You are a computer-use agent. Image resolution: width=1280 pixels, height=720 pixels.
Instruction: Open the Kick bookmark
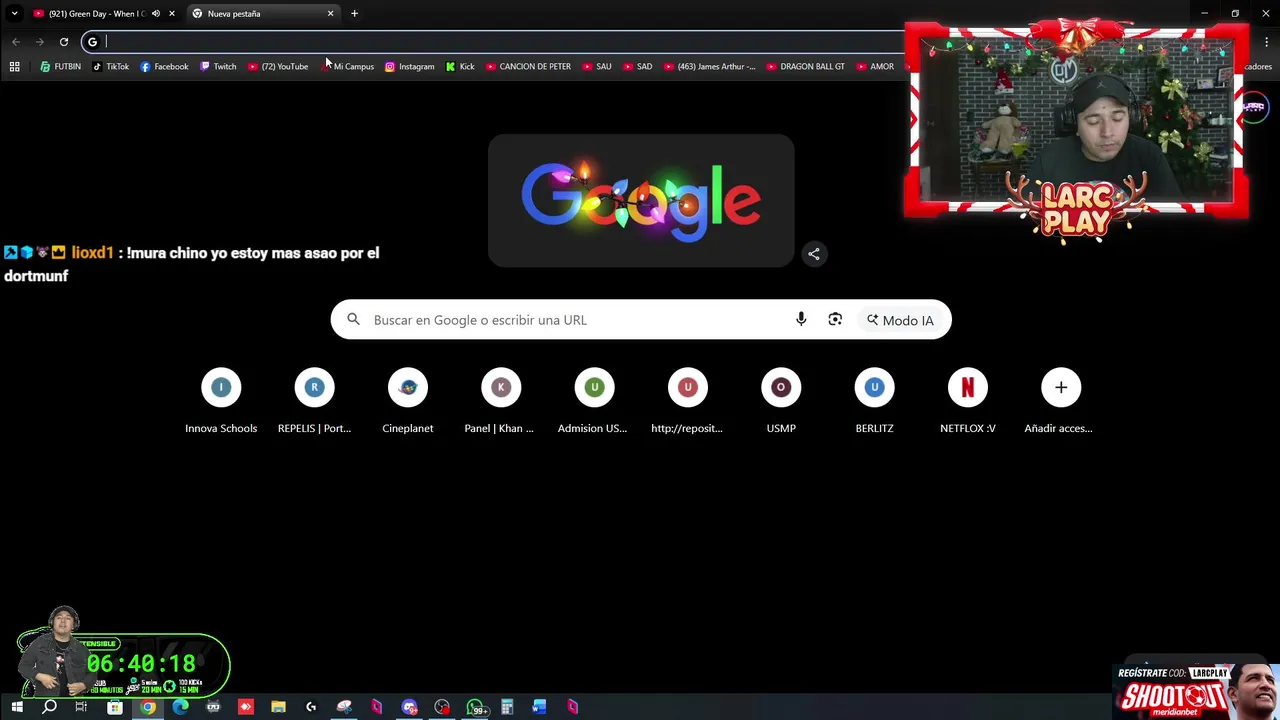pos(460,67)
